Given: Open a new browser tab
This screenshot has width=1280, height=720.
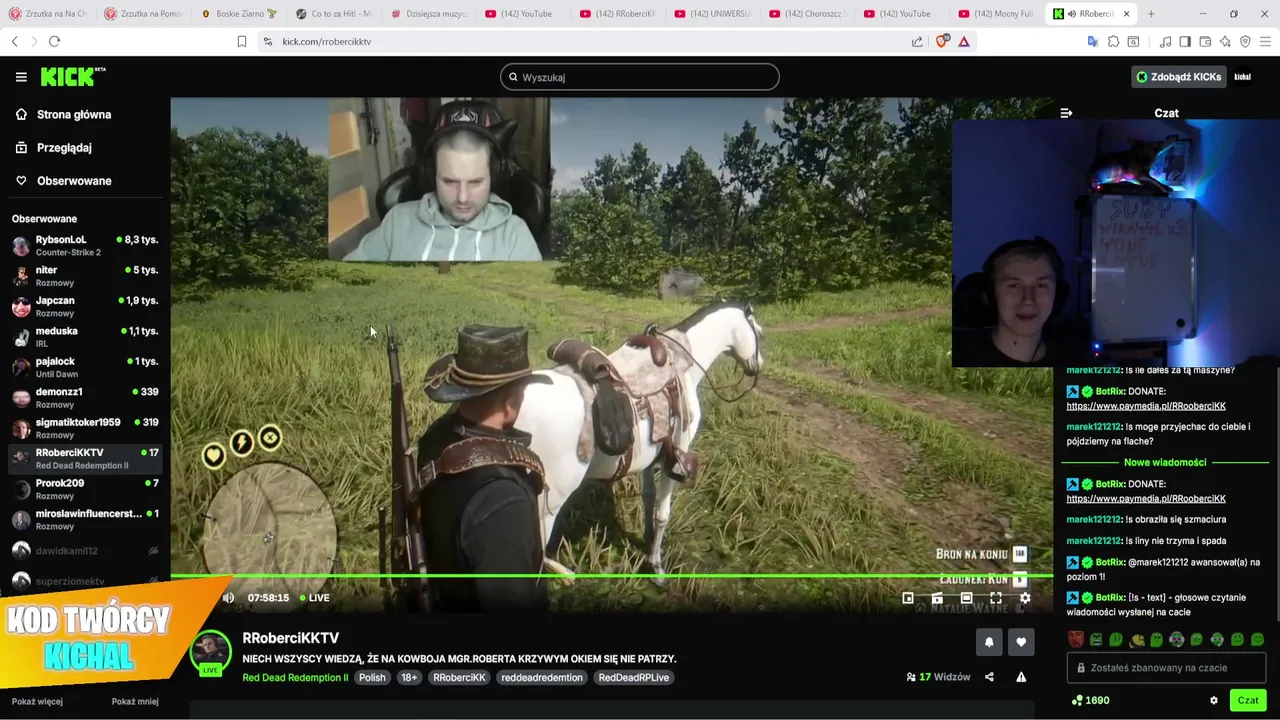Looking at the screenshot, I should 1151,14.
